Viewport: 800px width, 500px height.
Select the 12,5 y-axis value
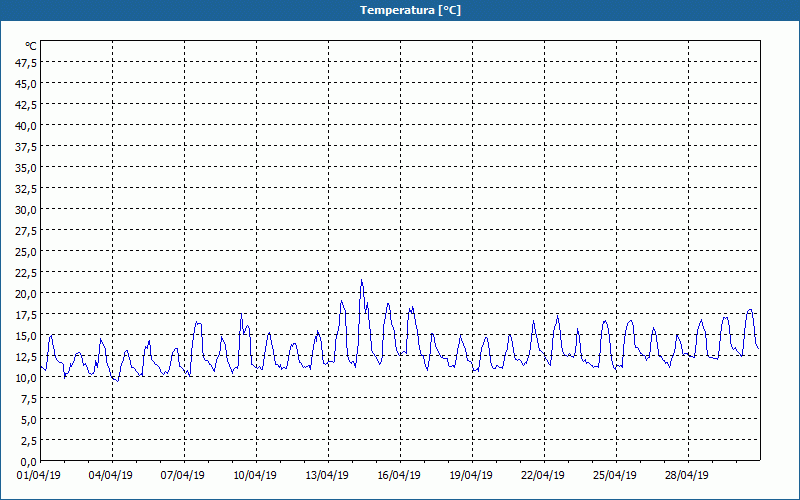[27, 357]
